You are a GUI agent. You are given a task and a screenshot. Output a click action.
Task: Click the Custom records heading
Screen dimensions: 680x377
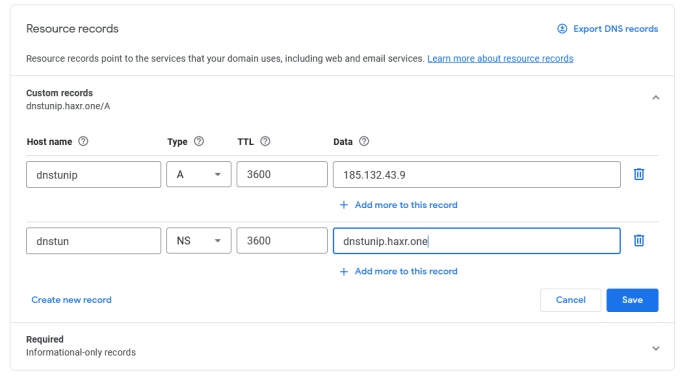[x=59, y=93]
